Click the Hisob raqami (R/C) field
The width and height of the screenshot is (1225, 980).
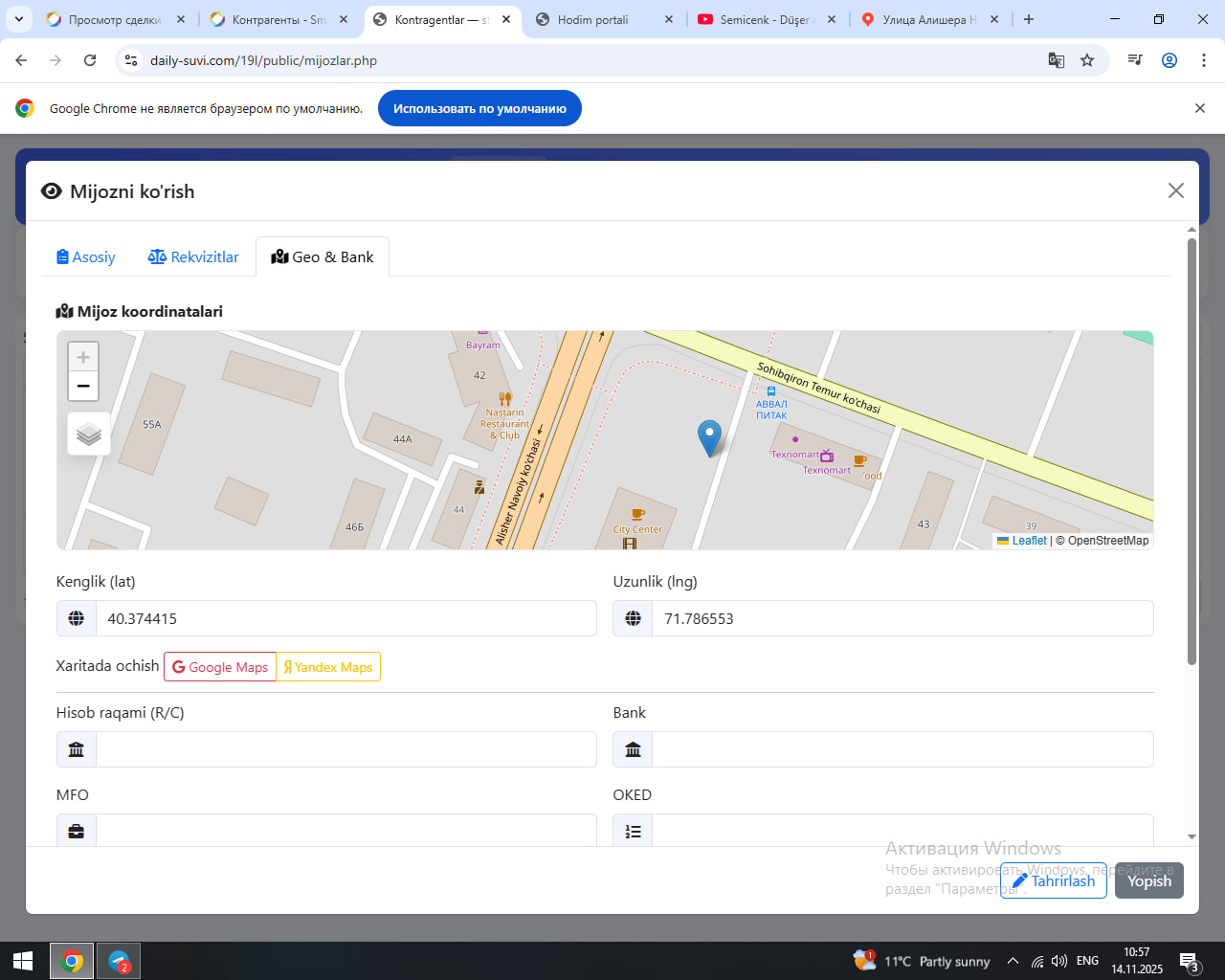click(345, 749)
